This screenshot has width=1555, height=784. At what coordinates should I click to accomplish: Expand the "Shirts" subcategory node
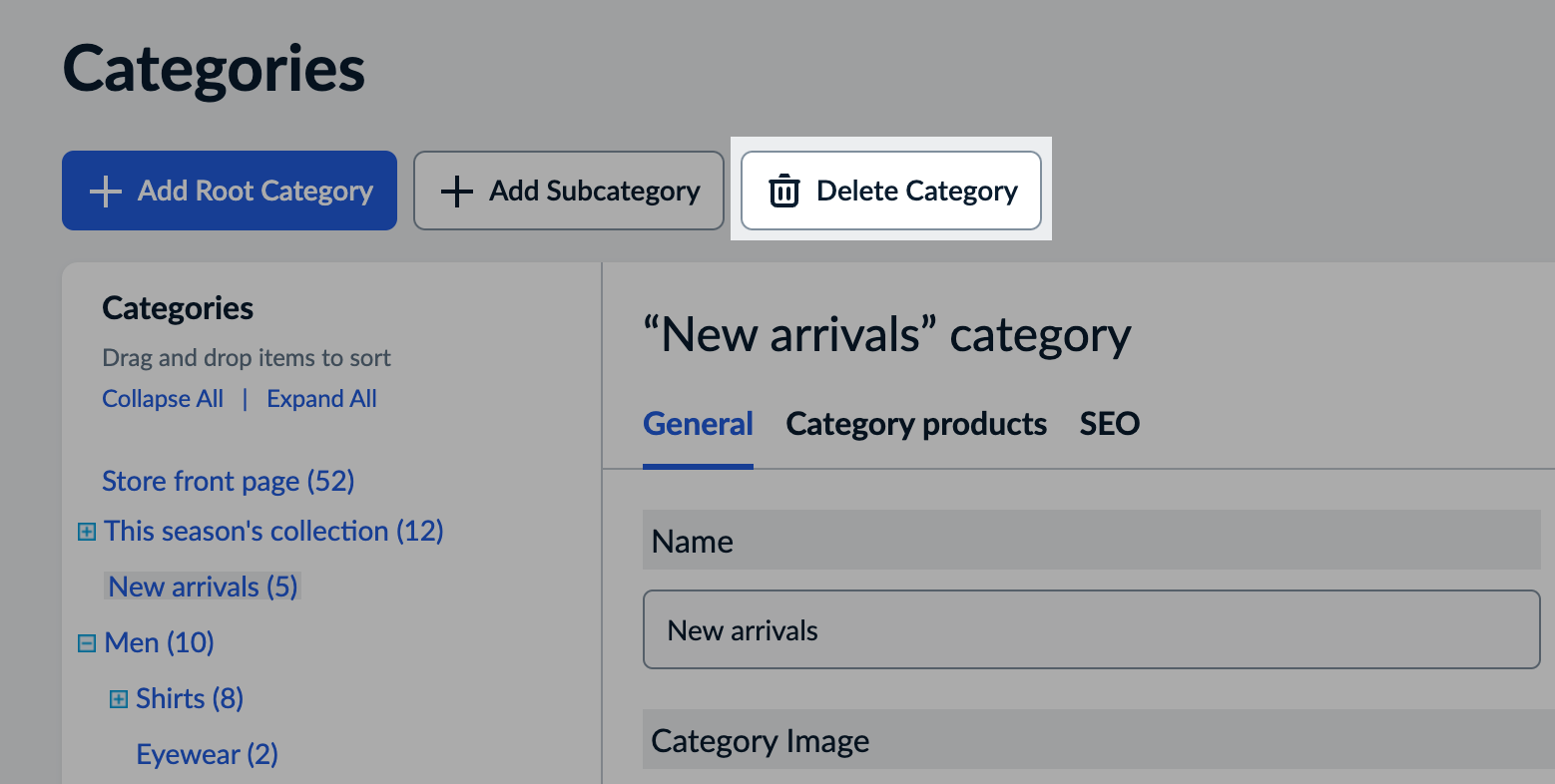pyautogui.click(x=120, y=698)
